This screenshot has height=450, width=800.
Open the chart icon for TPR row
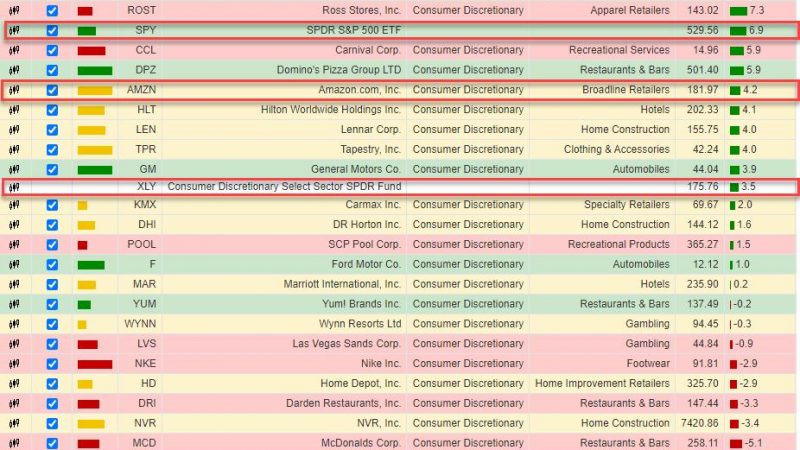(x=14, y=150)
